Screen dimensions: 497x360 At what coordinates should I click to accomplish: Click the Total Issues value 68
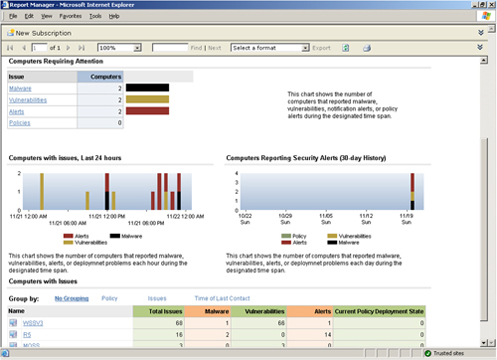(179, 323)
